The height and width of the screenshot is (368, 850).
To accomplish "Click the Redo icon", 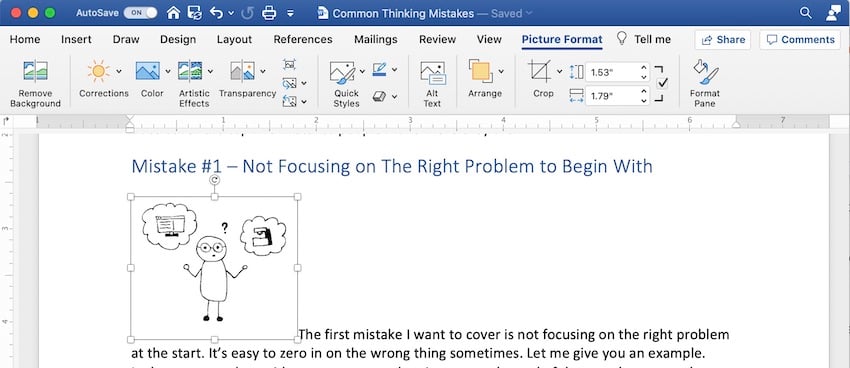I will pyautogui.click(x=247, y=13).
